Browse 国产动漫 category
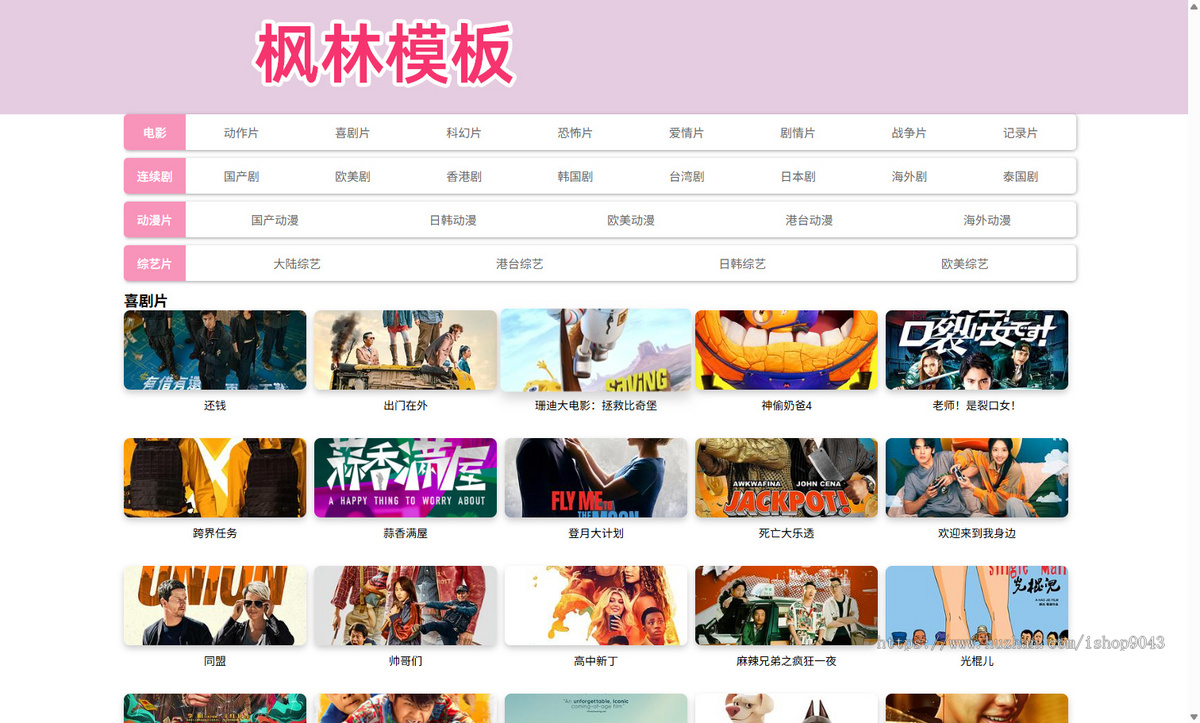 pos(275,220)
